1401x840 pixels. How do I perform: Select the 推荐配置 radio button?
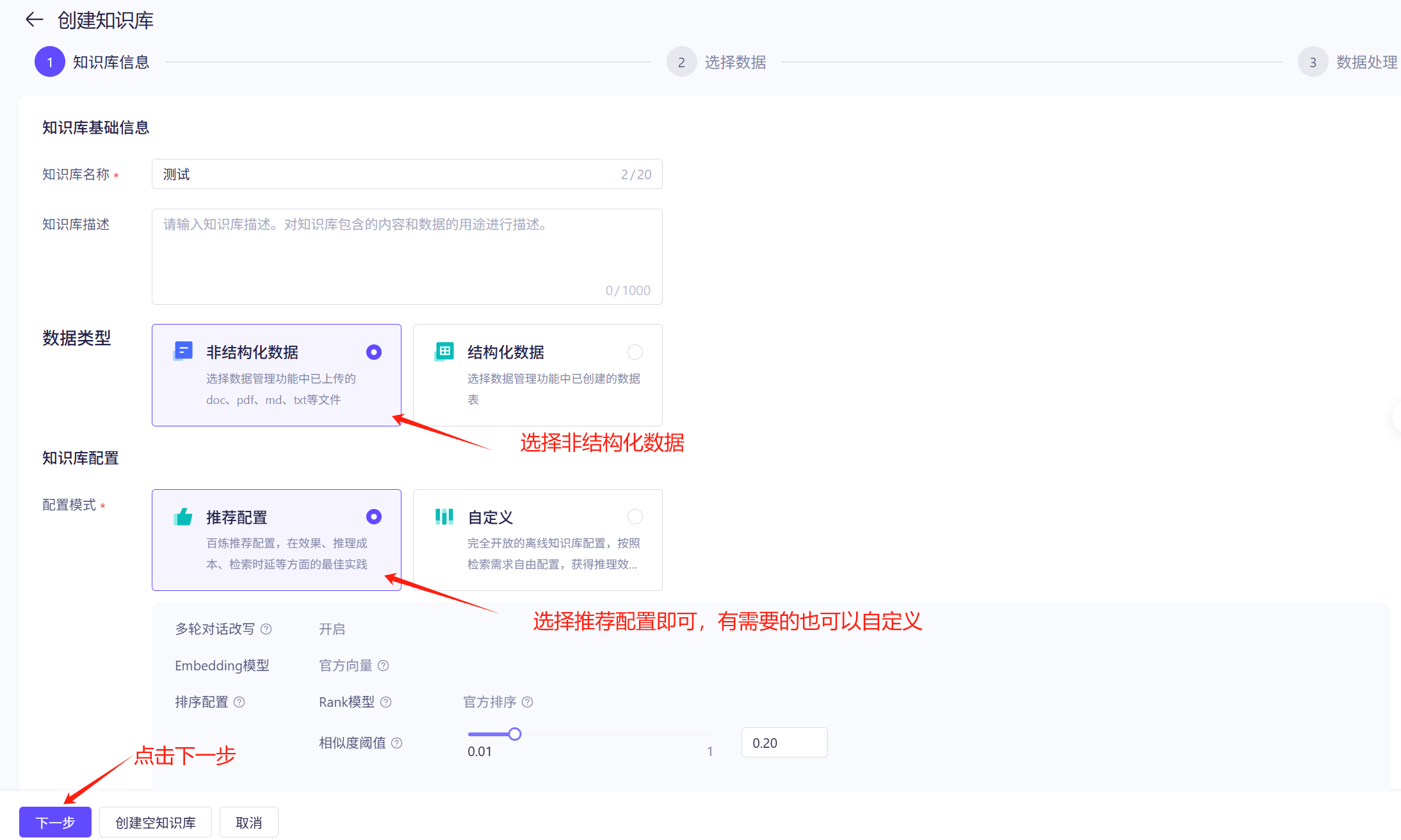[374, 517]
